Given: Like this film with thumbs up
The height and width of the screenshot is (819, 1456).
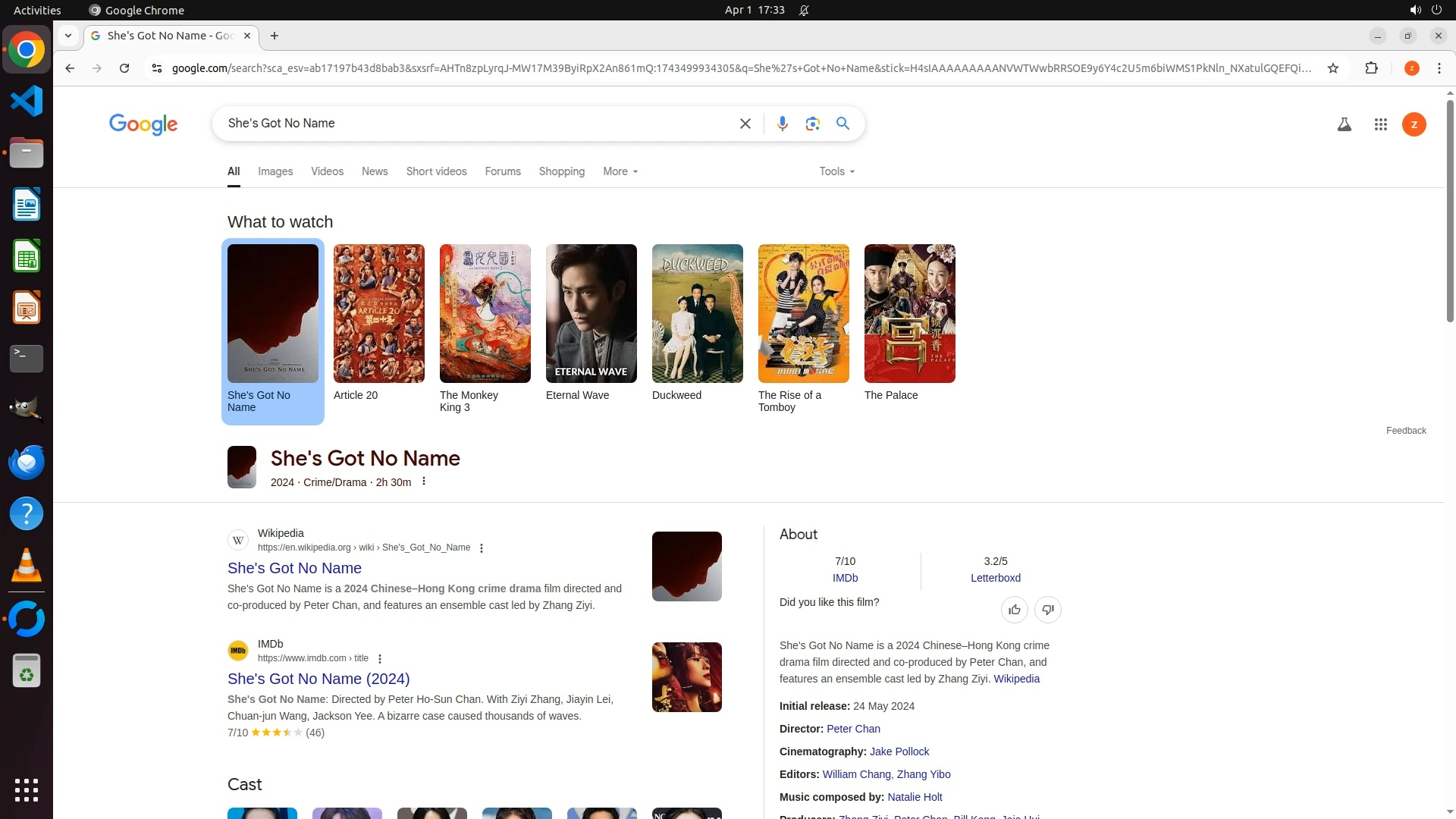Looking at the screenshot, I should point(1014,610).
